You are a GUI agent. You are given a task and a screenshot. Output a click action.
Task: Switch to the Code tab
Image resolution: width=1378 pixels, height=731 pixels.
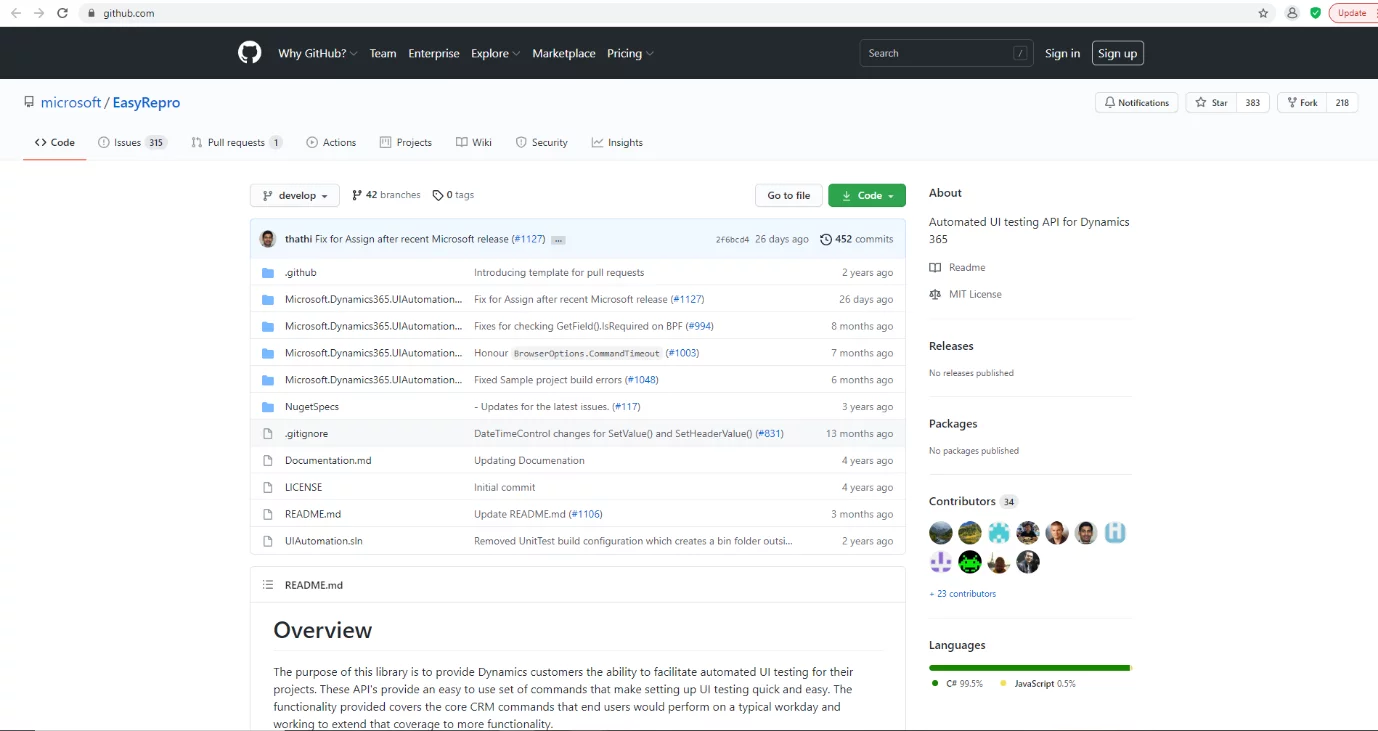point(55,143)
